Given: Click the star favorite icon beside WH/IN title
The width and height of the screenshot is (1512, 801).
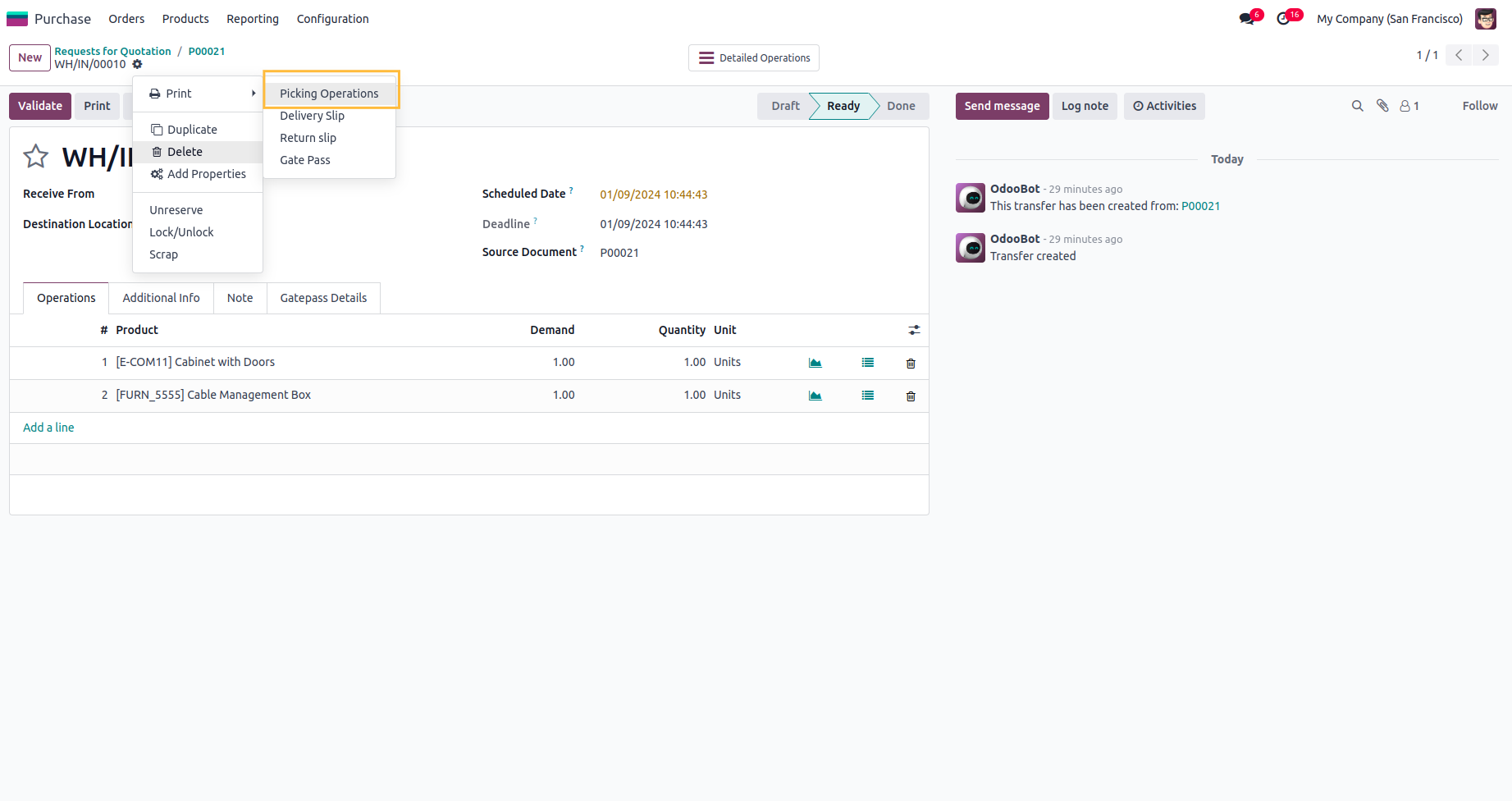Looking at the screenshot, I should 36,156.
